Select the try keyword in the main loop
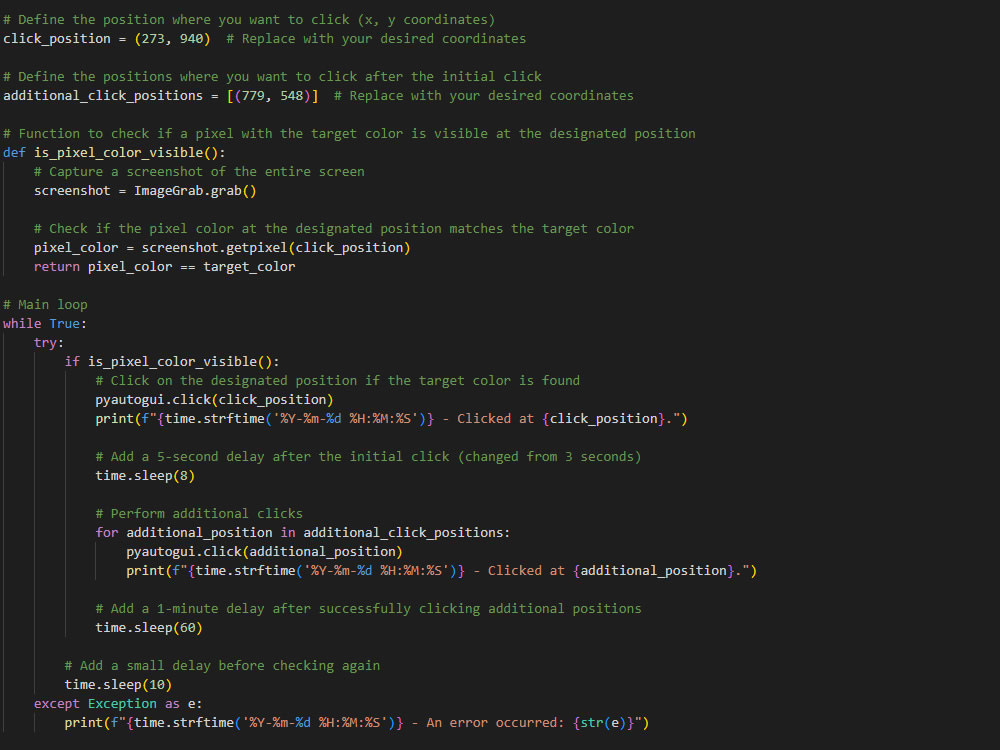This screenshot has width=1000, height=750. 45,342
